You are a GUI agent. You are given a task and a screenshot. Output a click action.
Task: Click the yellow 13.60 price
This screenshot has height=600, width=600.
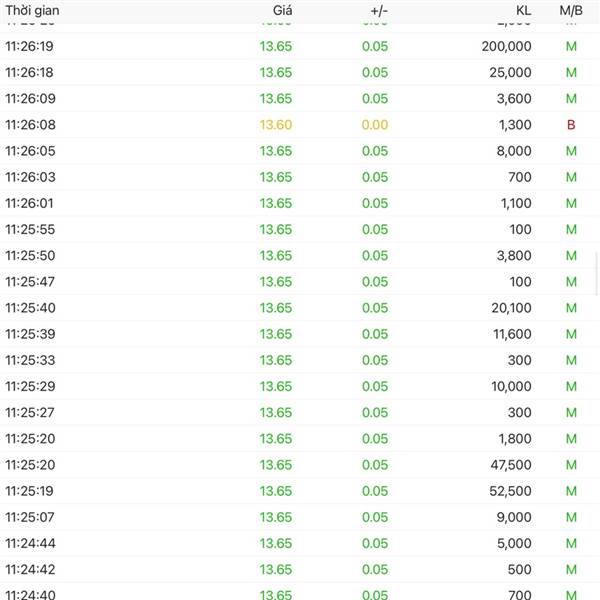(276, 125)
